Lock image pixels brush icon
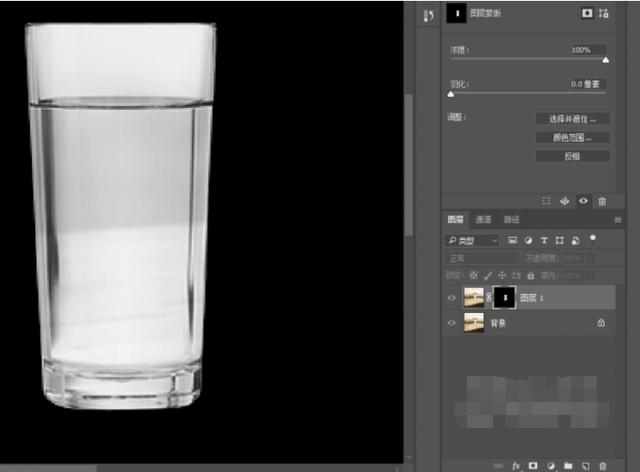 click(x=488, y=276)
